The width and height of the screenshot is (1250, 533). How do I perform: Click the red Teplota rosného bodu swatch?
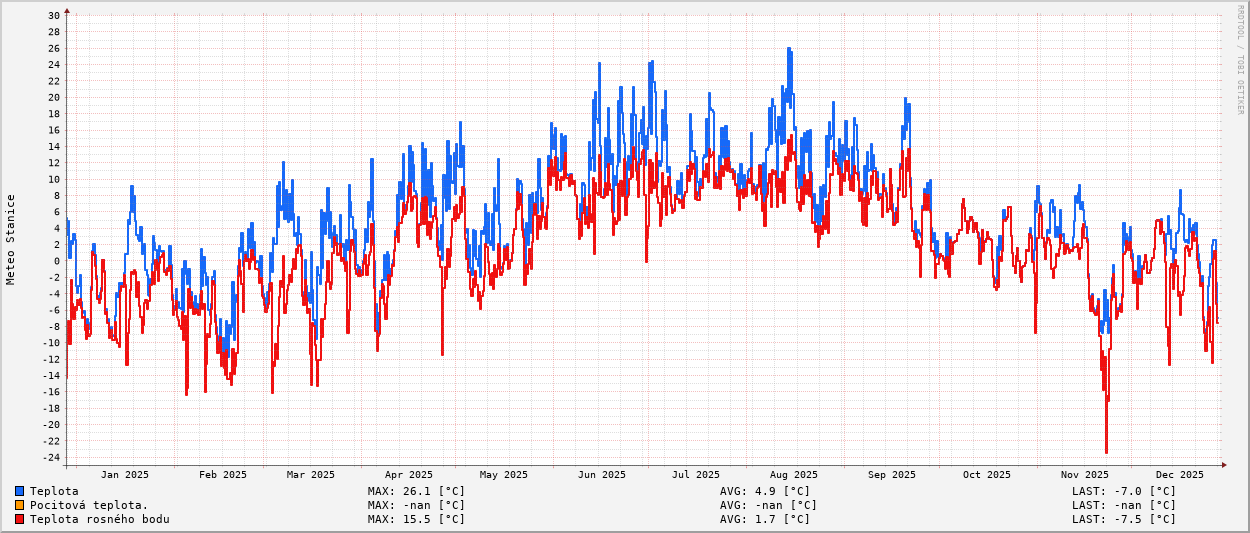(x=19, y=519)
